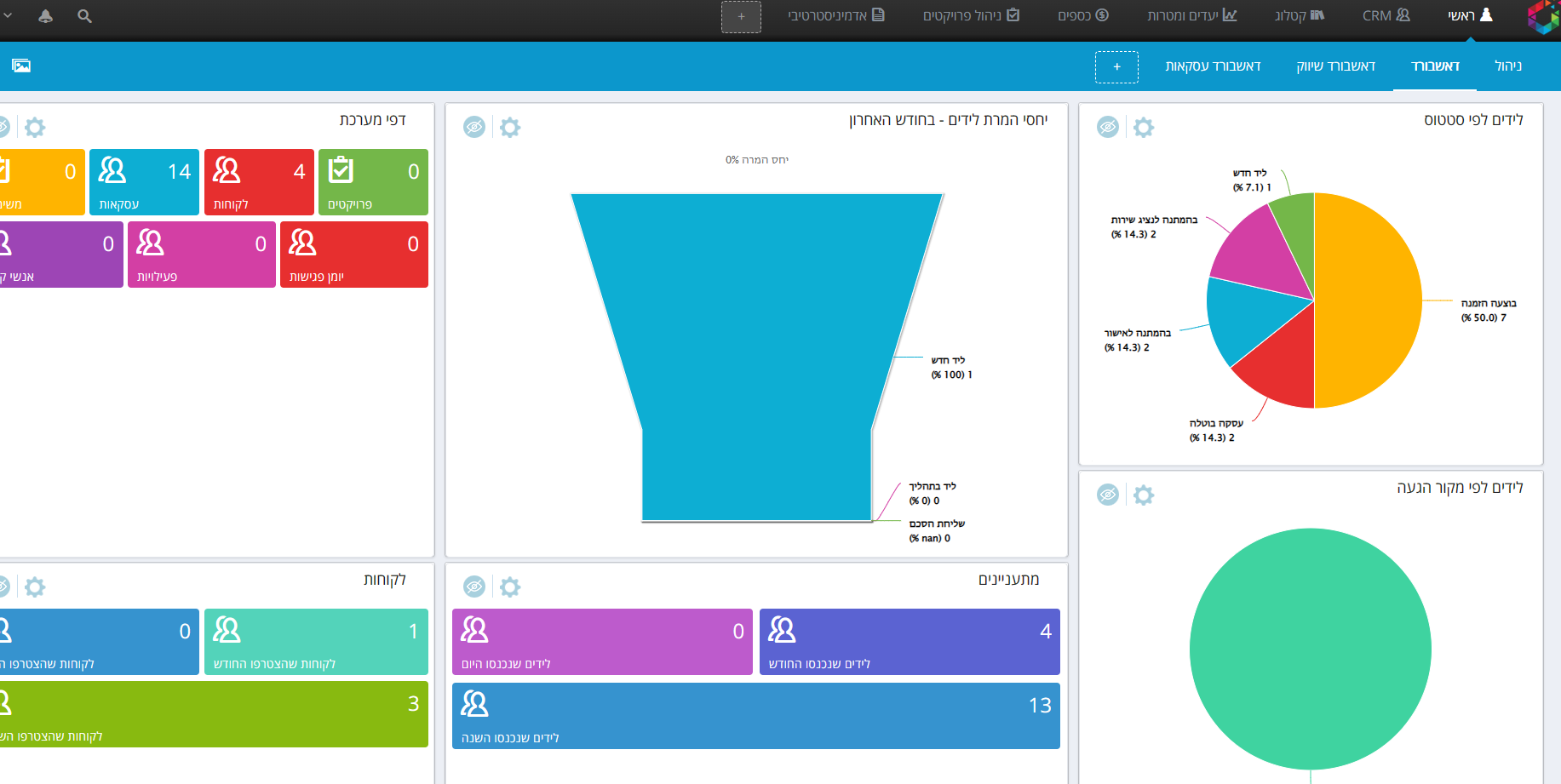Image resolution: width=1561 pixels, height=784 pixels.
Task: Click the pie label ליד חדש (% 7.1) 1
Action: [1252, 180]
